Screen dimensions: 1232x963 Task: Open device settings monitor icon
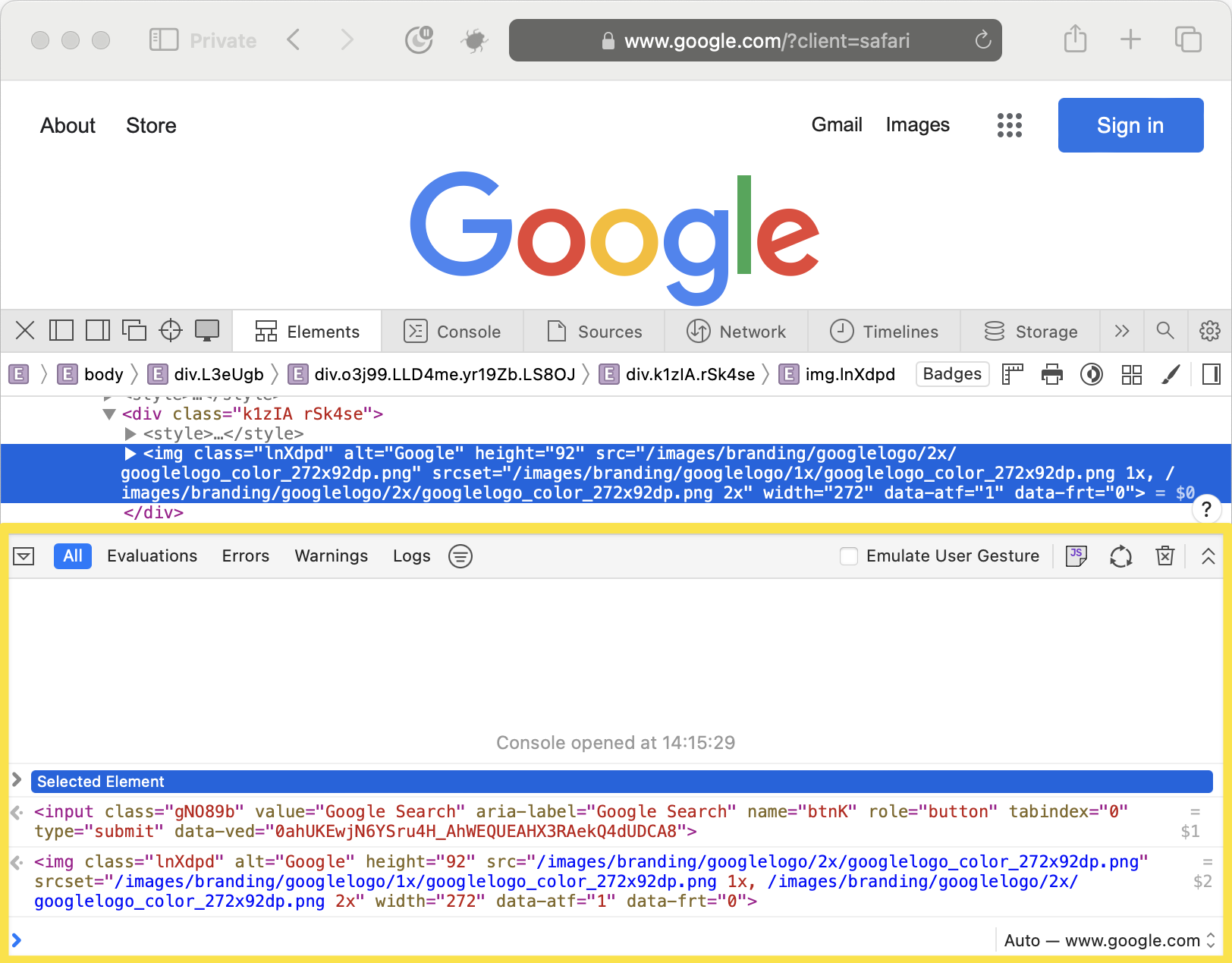(x=207, y=331)
